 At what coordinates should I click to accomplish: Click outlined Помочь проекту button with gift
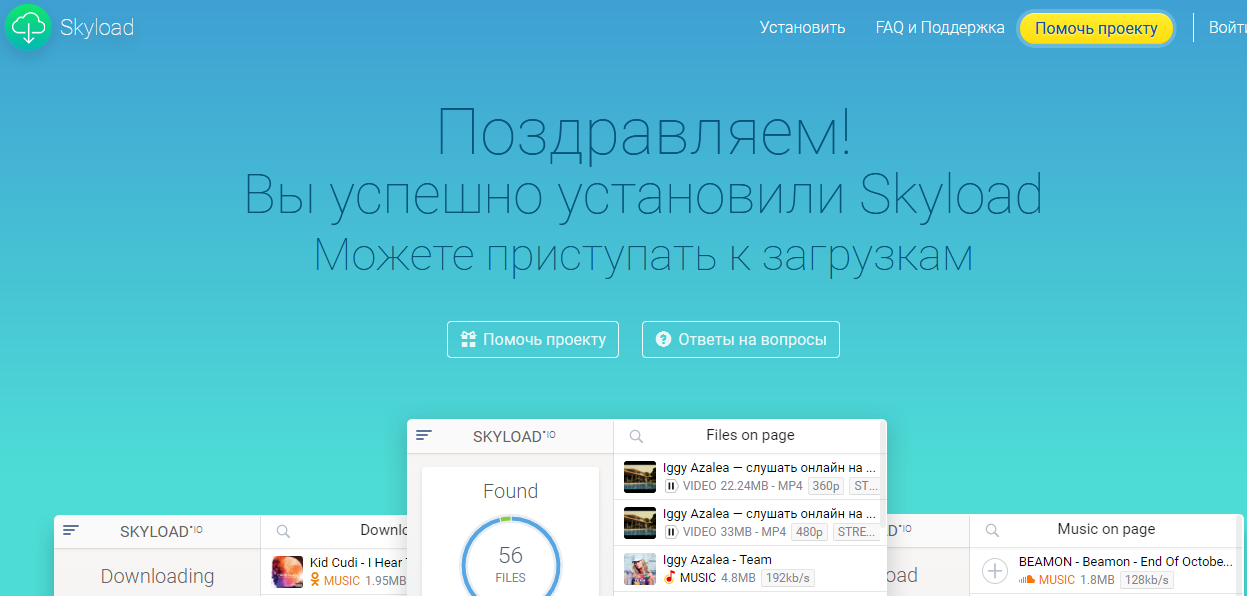click(533, 339)
